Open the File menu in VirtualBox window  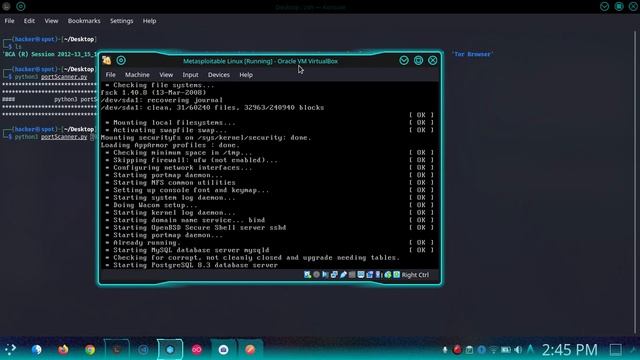pos(111,75)
